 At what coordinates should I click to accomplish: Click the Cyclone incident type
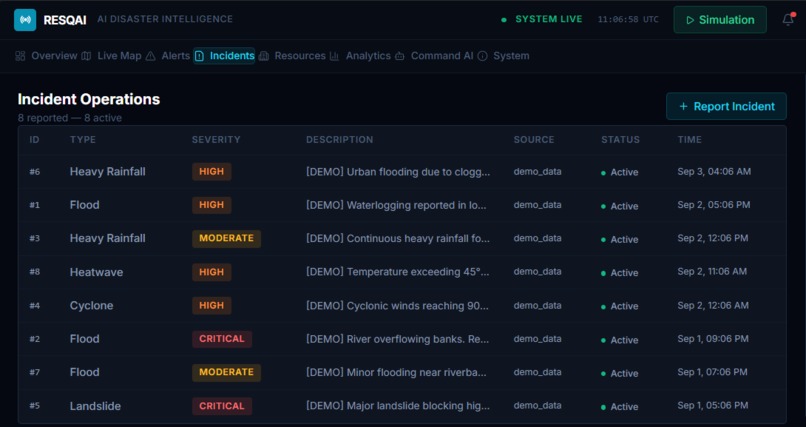pos(91,306)
